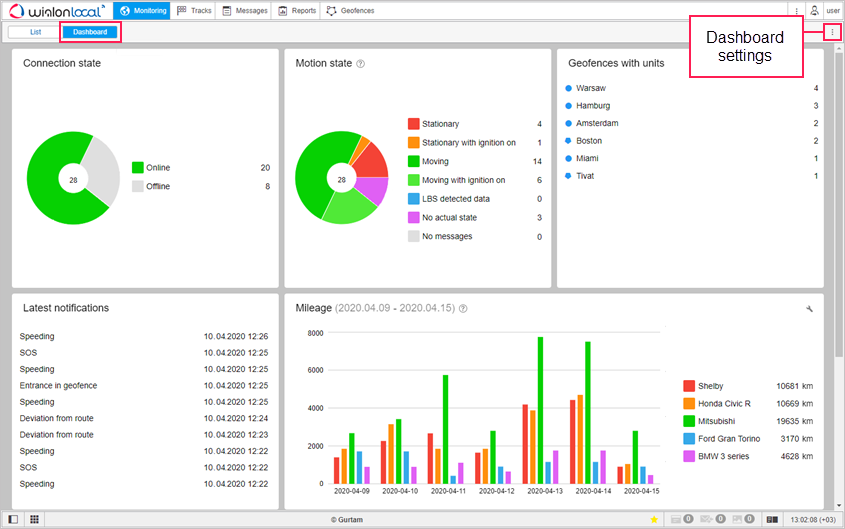Click the Motion state pie chart center
The image size is (845, 529).
(341, 180)
